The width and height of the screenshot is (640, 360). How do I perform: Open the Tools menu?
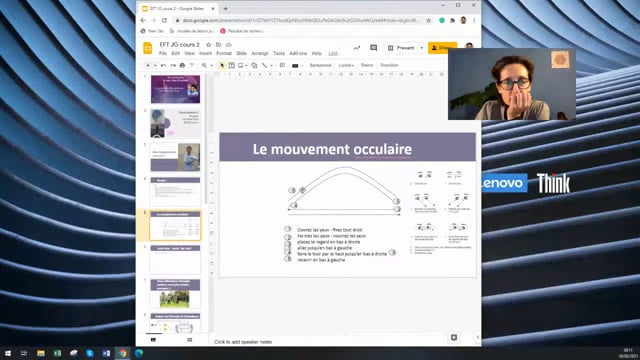click(279, 53)
